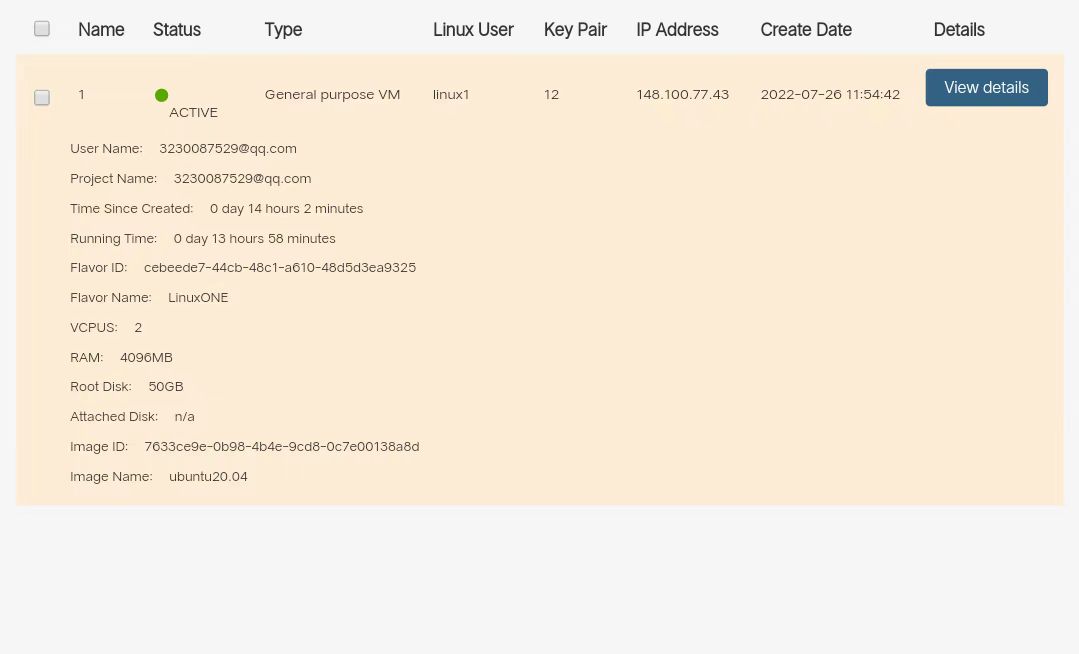Click the Image ID value 7633ce9e

coord(281,446)
